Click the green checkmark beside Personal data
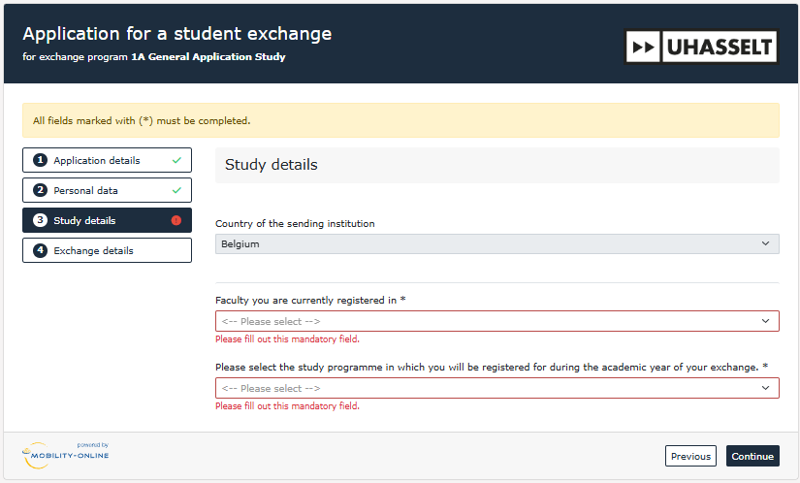The width and height of the screenshot is (800, 483). [176, 190]
